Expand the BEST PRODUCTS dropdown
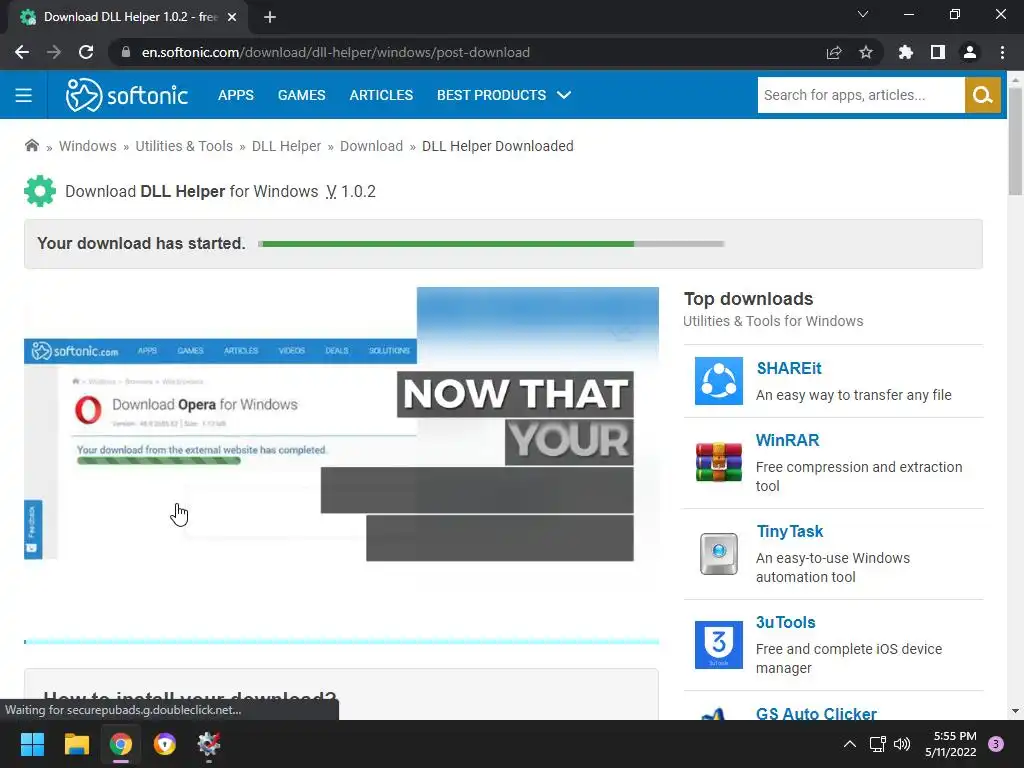The image size is (1024, 768). click(x=504, y=95)
